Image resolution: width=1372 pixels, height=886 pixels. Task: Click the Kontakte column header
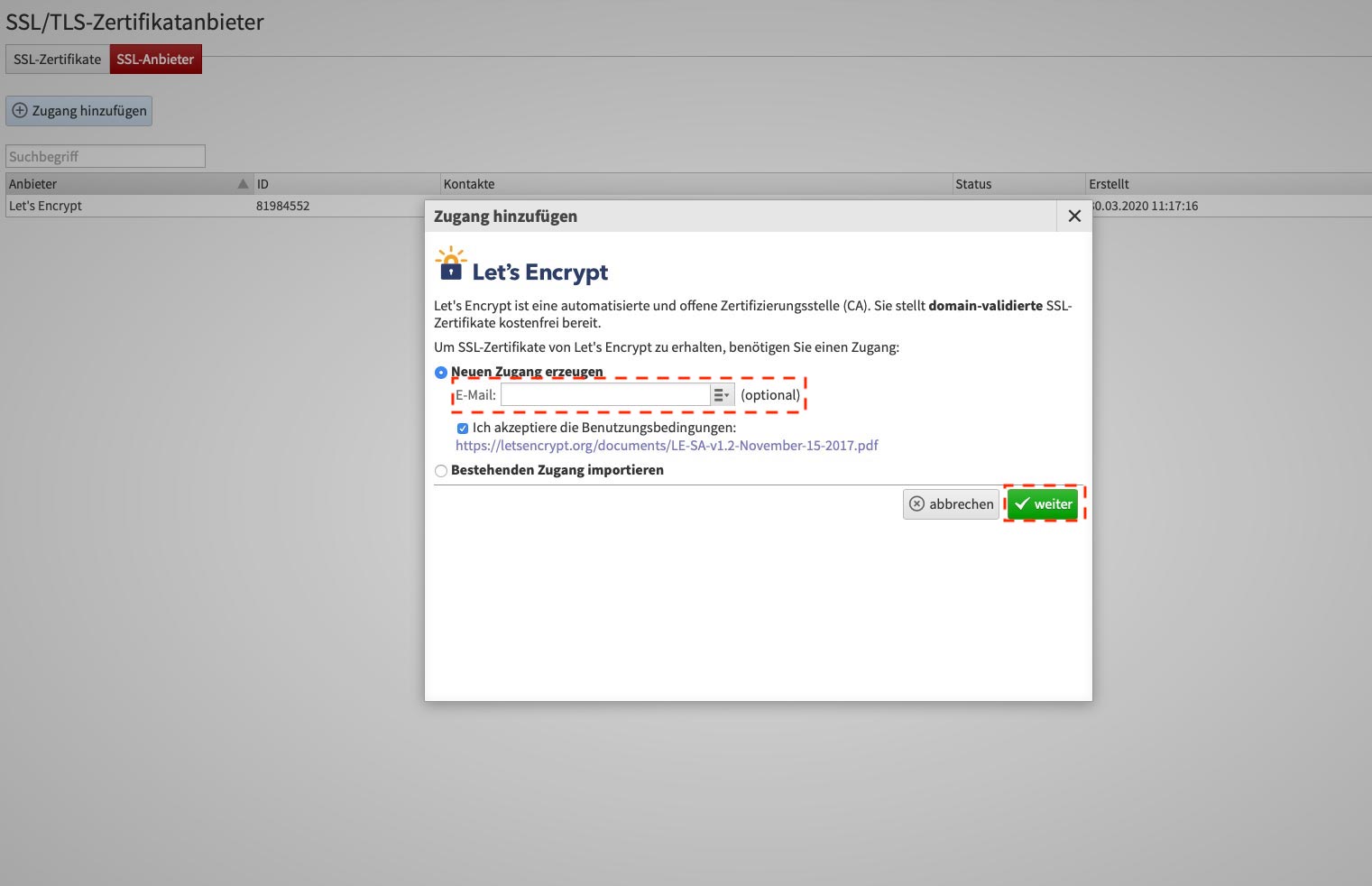pos(696,184)
